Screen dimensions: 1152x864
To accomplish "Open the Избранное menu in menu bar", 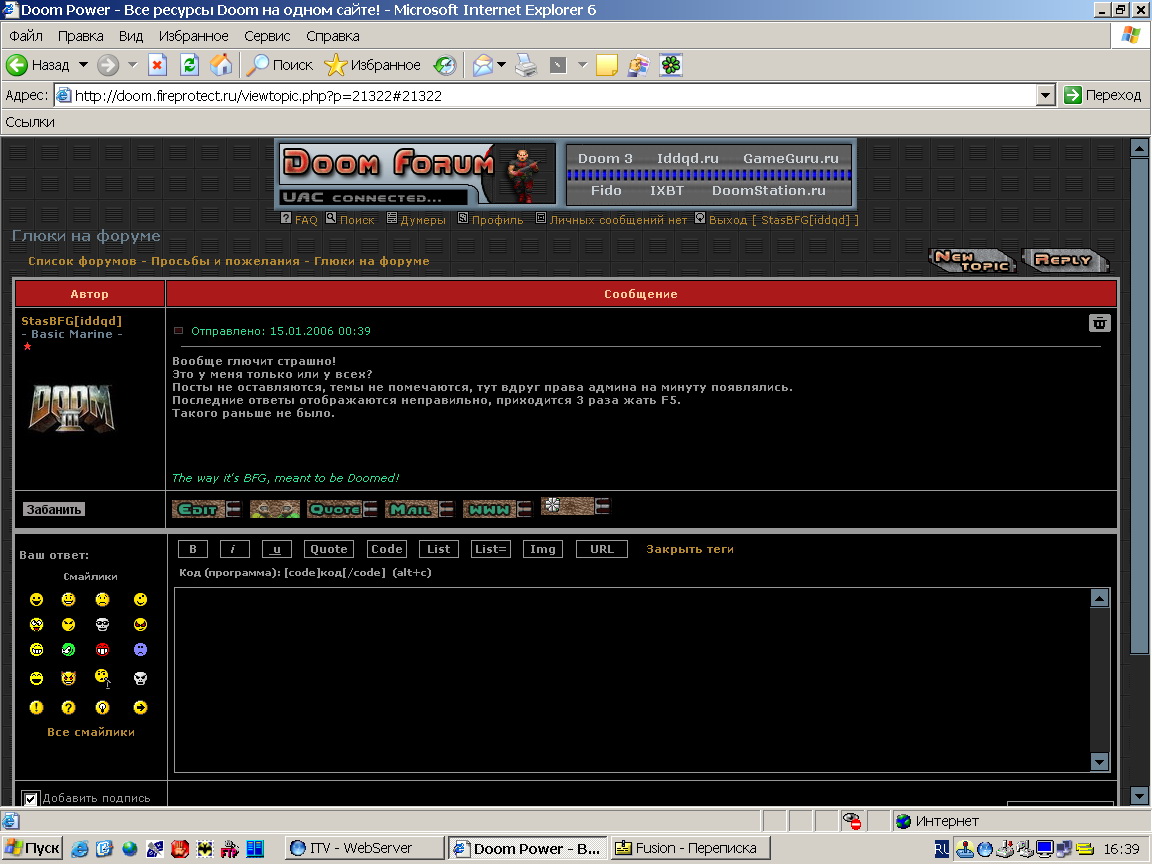I will (x=193, y=36).
